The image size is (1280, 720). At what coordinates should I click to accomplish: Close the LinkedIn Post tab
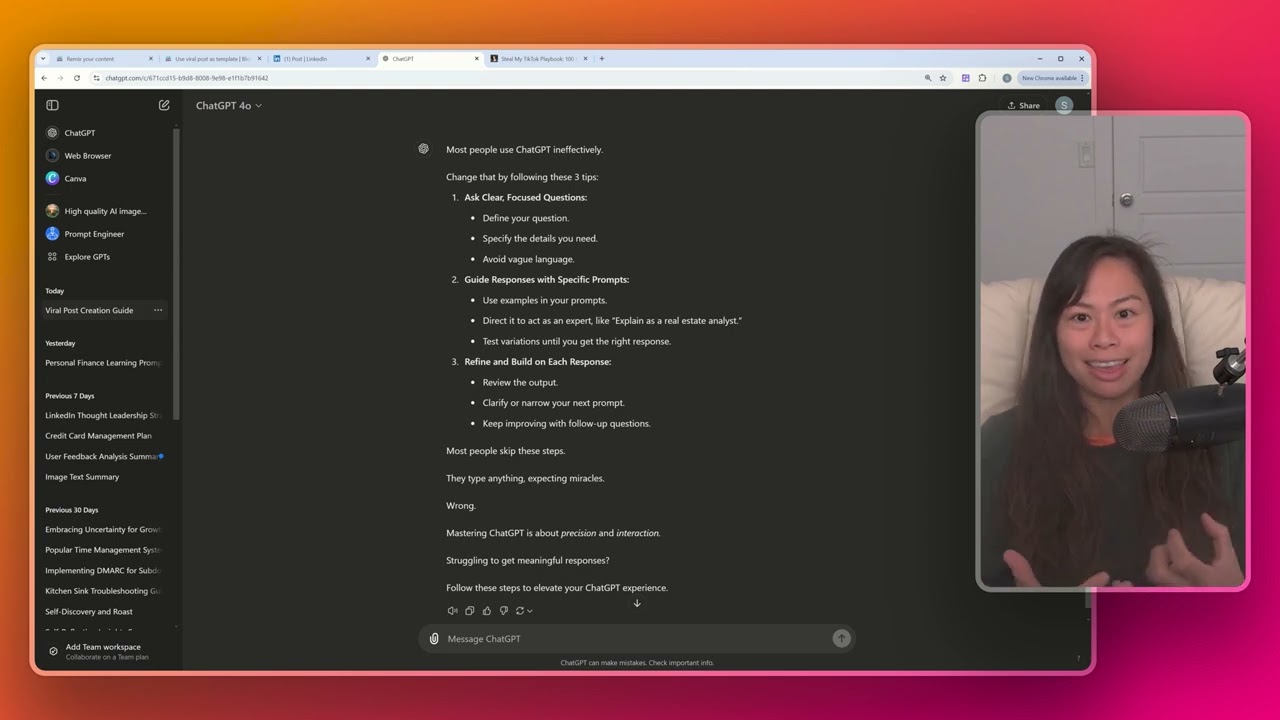[x=368, y=59]
